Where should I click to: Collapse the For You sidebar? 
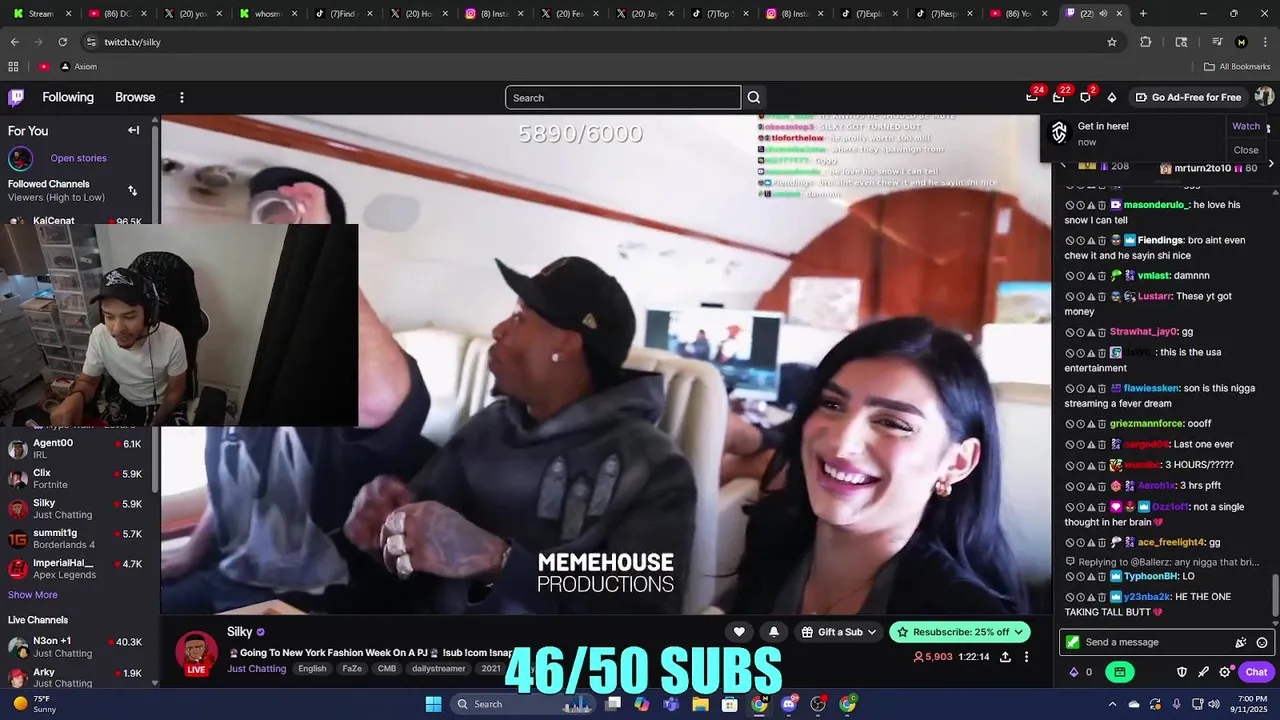(133, 130)
